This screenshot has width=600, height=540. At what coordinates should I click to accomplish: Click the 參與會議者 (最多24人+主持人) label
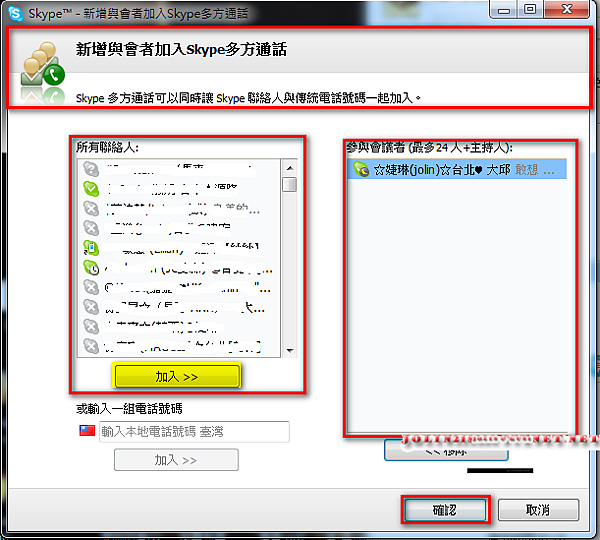[x=429, y=147]
